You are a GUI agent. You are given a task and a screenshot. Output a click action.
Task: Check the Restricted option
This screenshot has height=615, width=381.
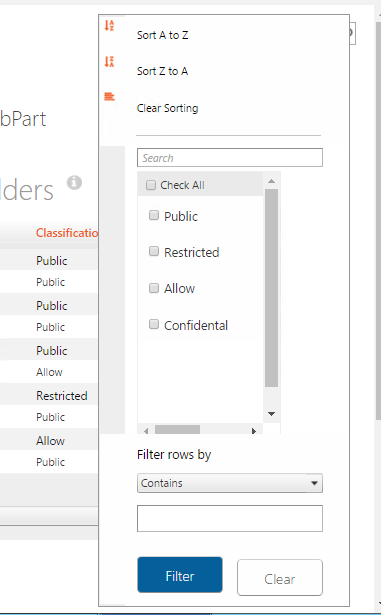tap(154, 251)
